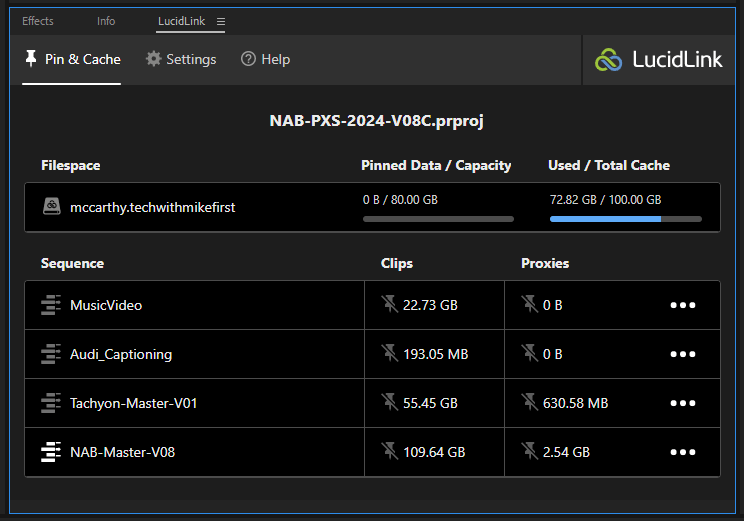The width and height of the screenshot is (744, 521).
Task: Click the pushpin icon beside Pin & Cache
Action: [x=31, y=58]
